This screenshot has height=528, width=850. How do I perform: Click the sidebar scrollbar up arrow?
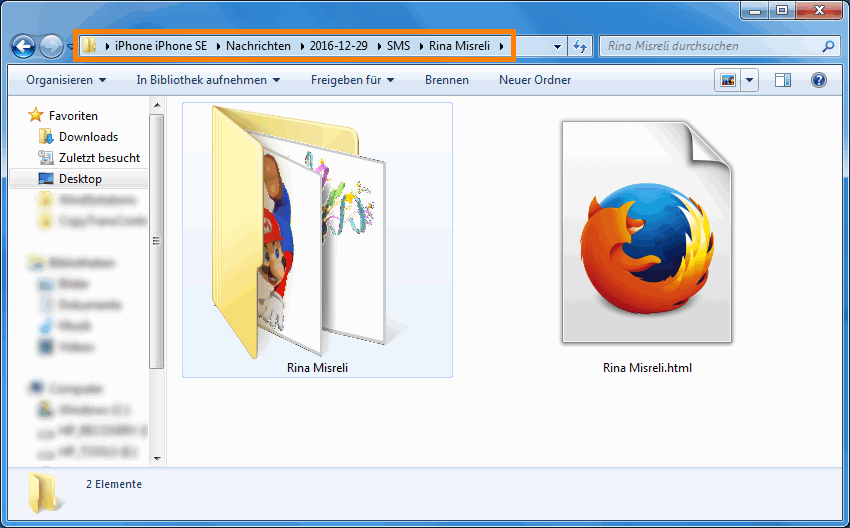click(x=157, y=105)
